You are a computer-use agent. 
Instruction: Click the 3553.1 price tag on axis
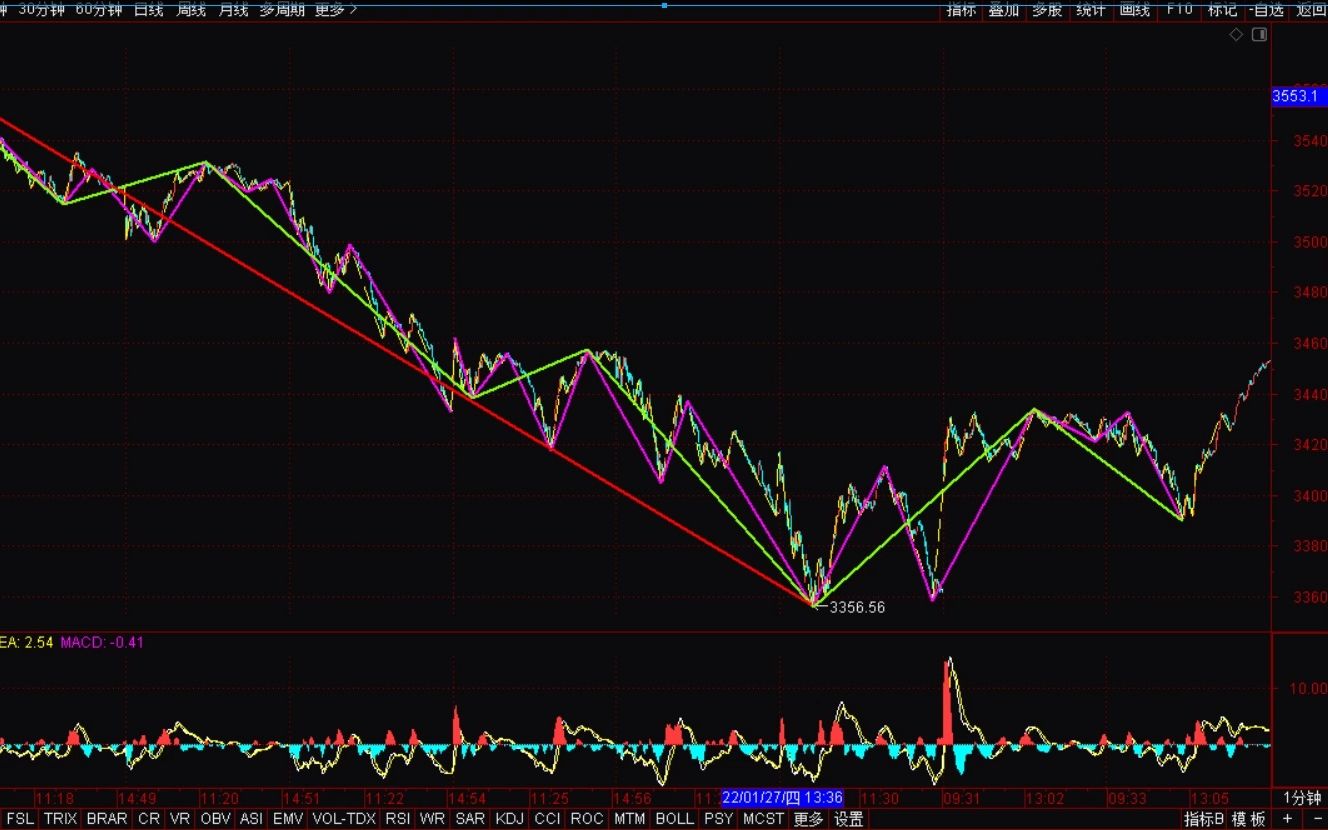(x=1298, y=96)
